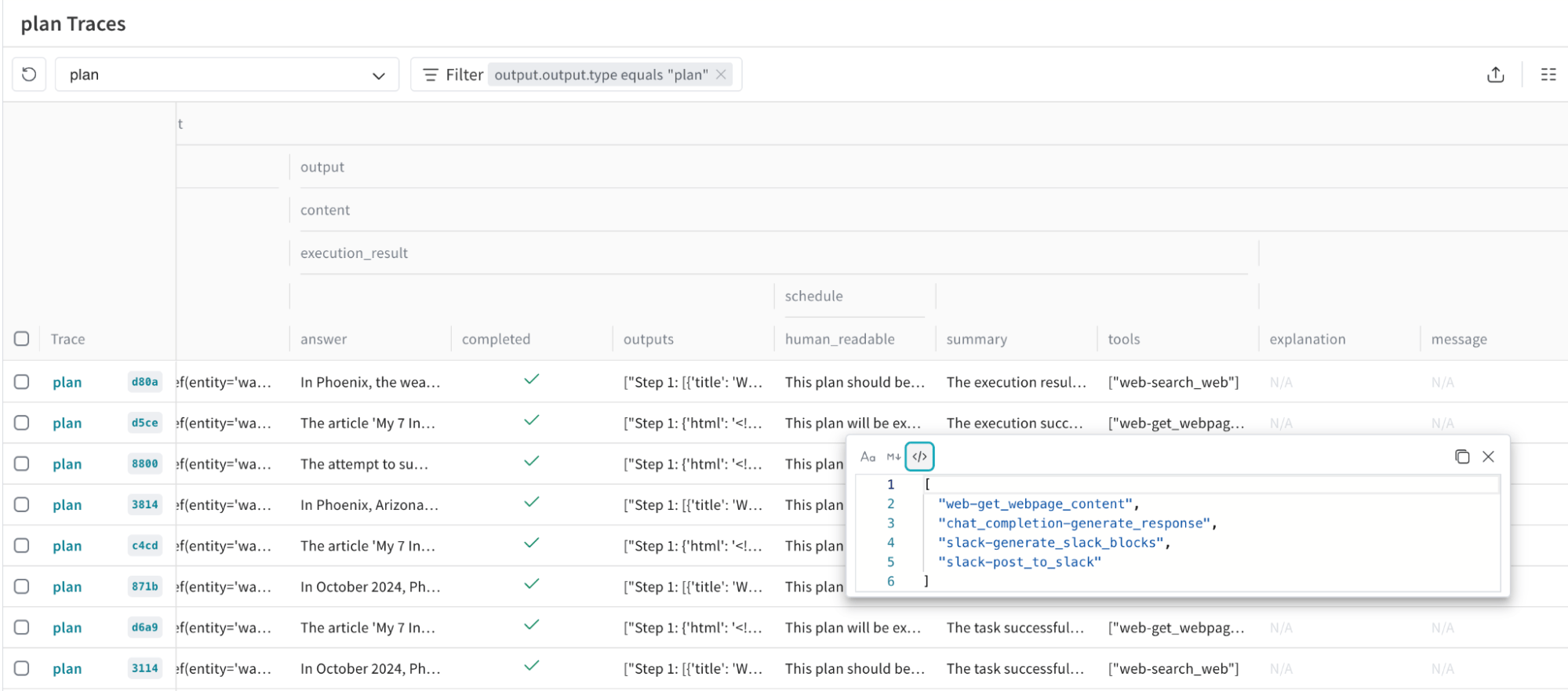This screenshot has width=1568, height=691.
Task: Check the row for trace d80a
Action: pos(22,382)
